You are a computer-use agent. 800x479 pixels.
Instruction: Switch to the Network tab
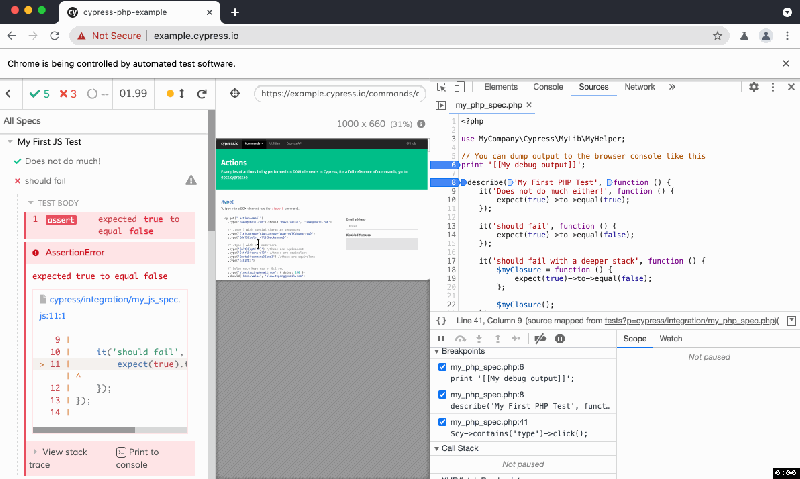pyautogui.click(x=639, y=87)
